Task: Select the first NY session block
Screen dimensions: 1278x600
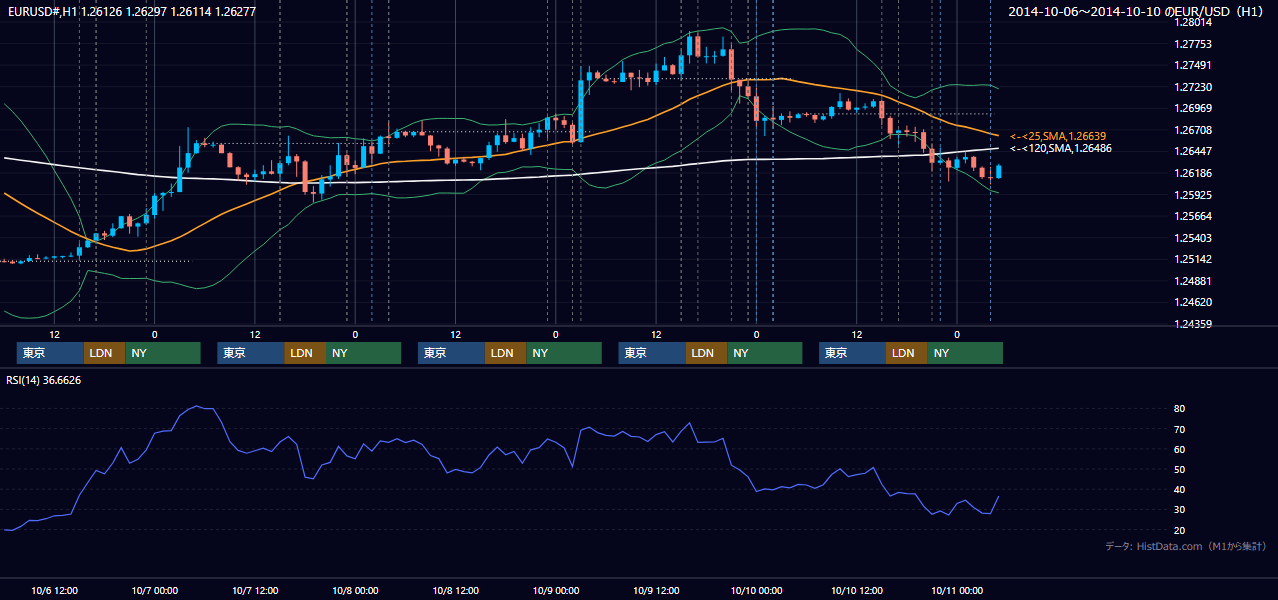Action: point(163,353)
